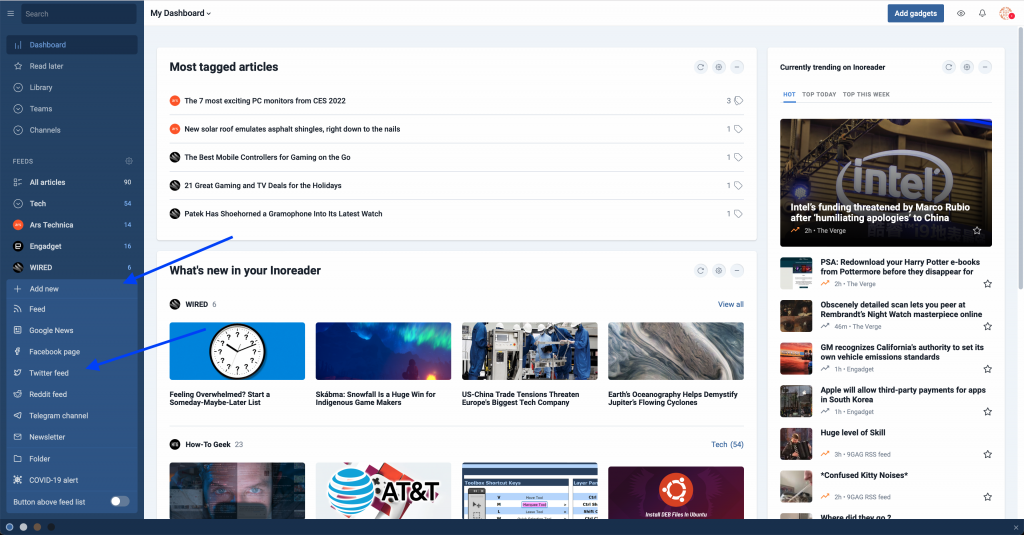Open Patek Has Shoehorned a Gramophone article
The height and width of the screenshot is (535, 1024).
pyautogui.click(x=283, y=214)
